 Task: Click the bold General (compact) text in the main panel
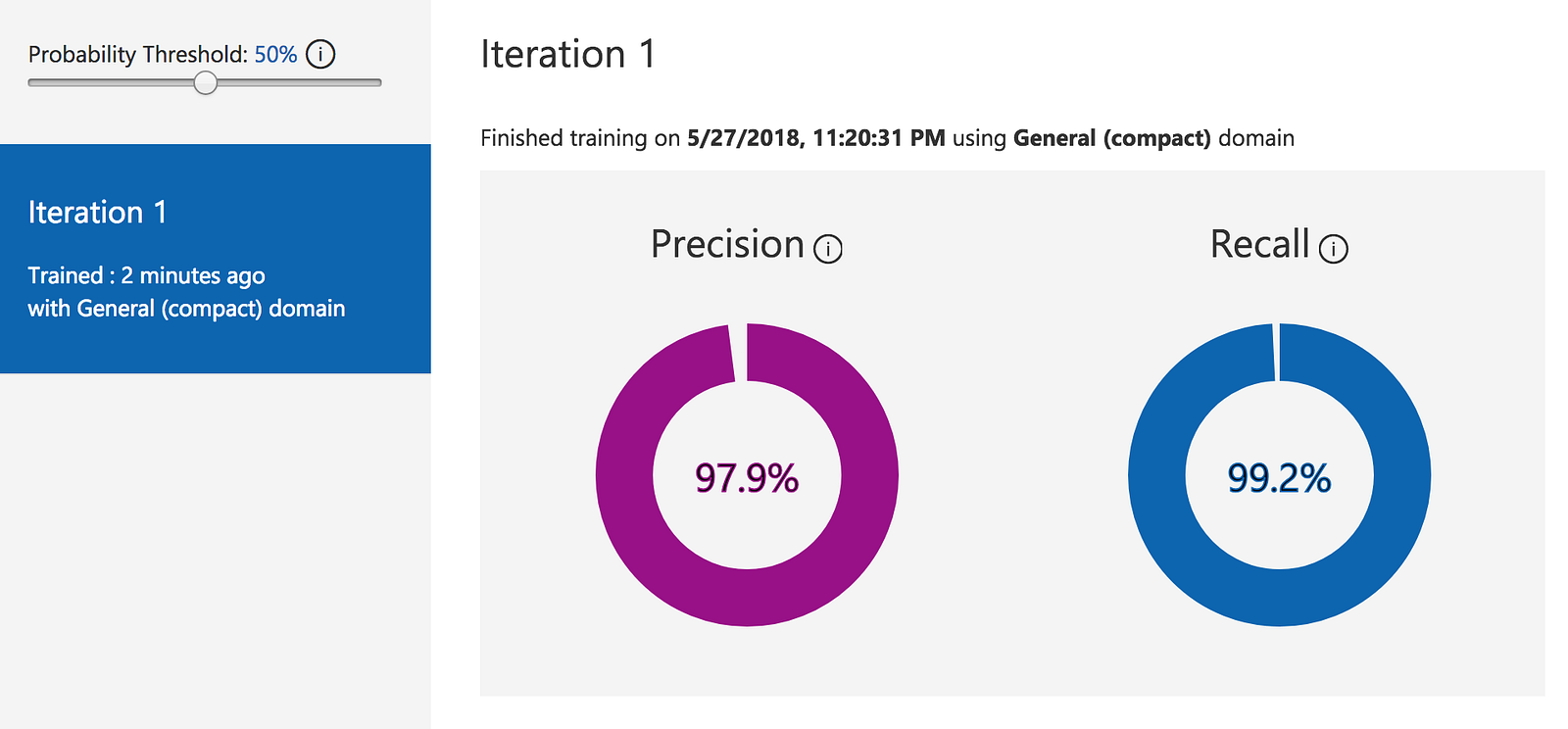click(1111, 138)
